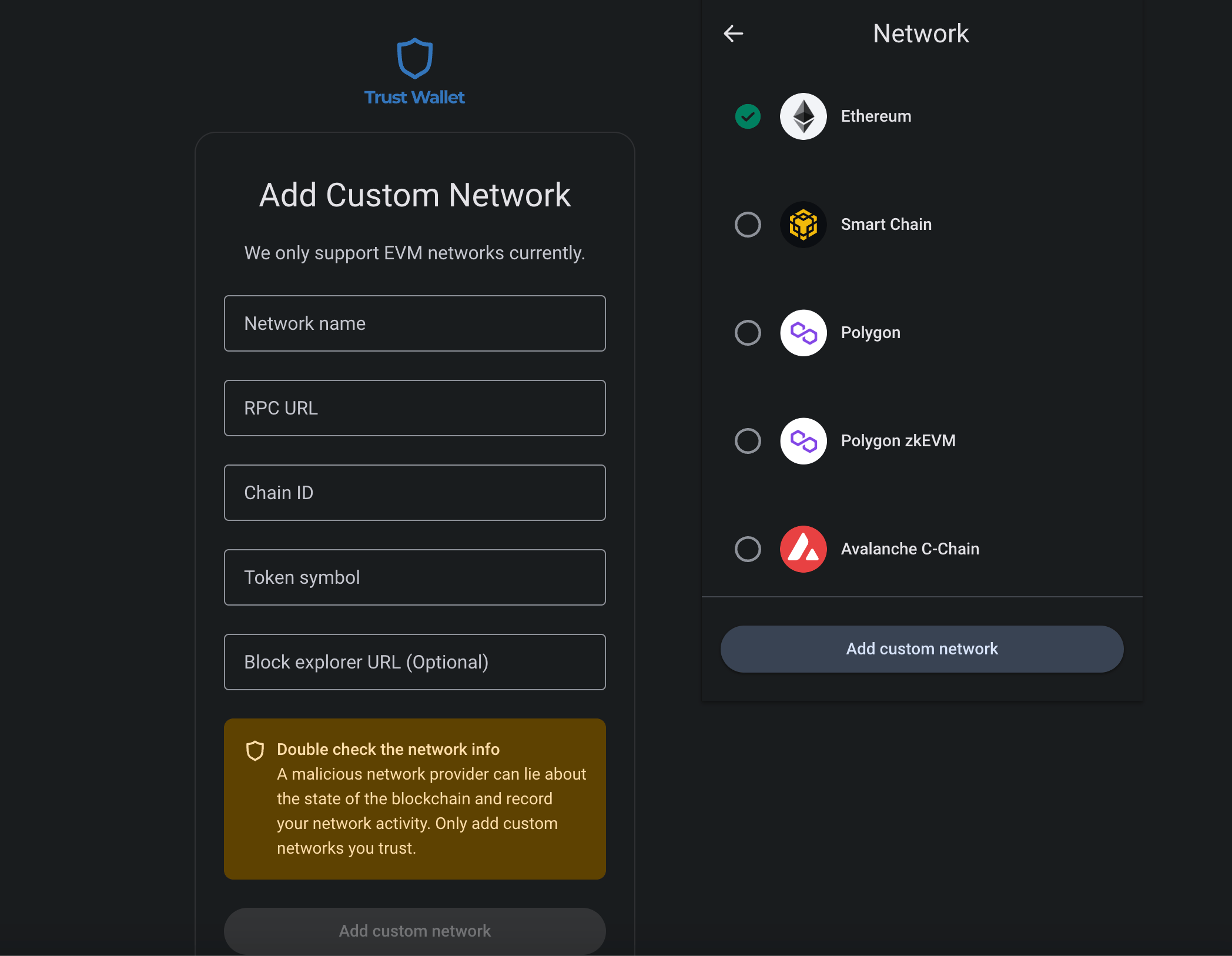Select the Smart Chain radio button
The height and width of the screenshot is (956, 1232).
748,225
